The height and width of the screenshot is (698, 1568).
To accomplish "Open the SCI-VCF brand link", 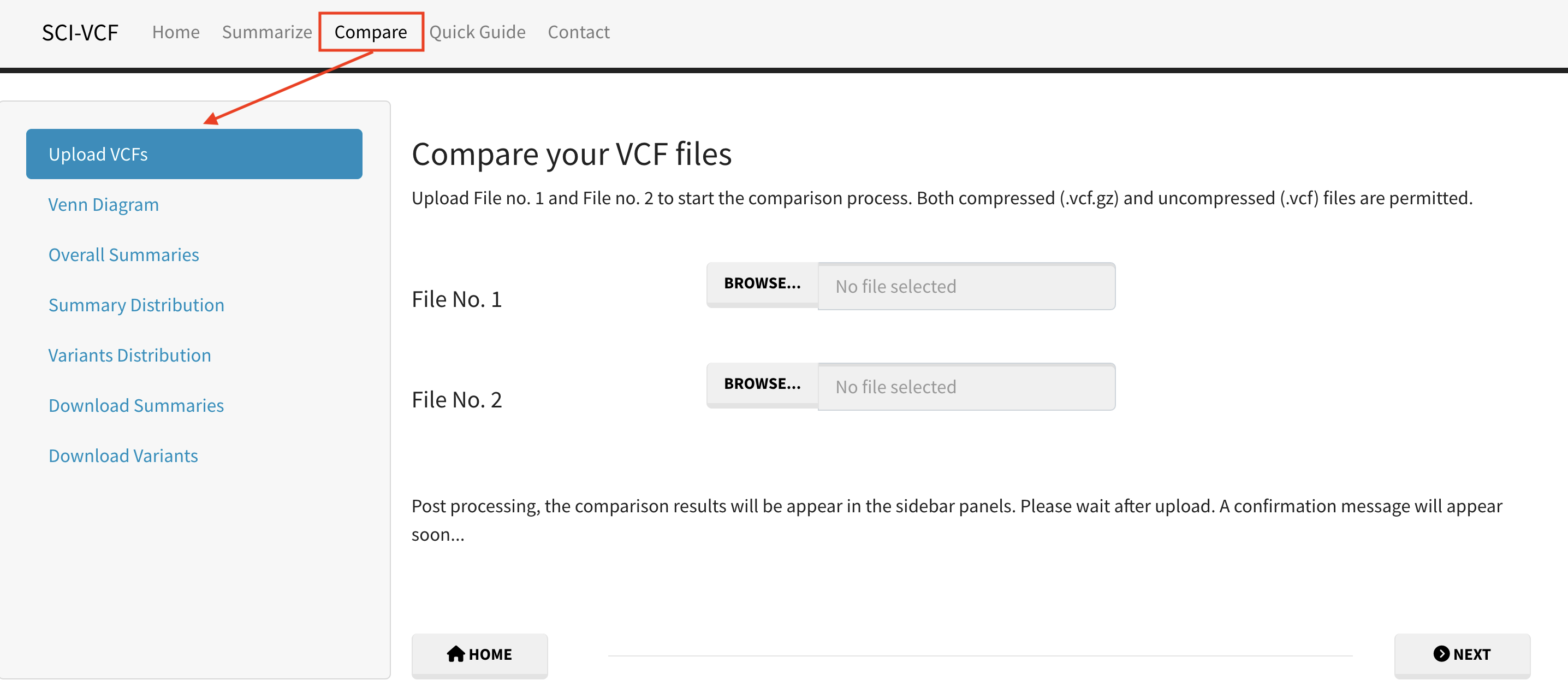I will [80, 32].
